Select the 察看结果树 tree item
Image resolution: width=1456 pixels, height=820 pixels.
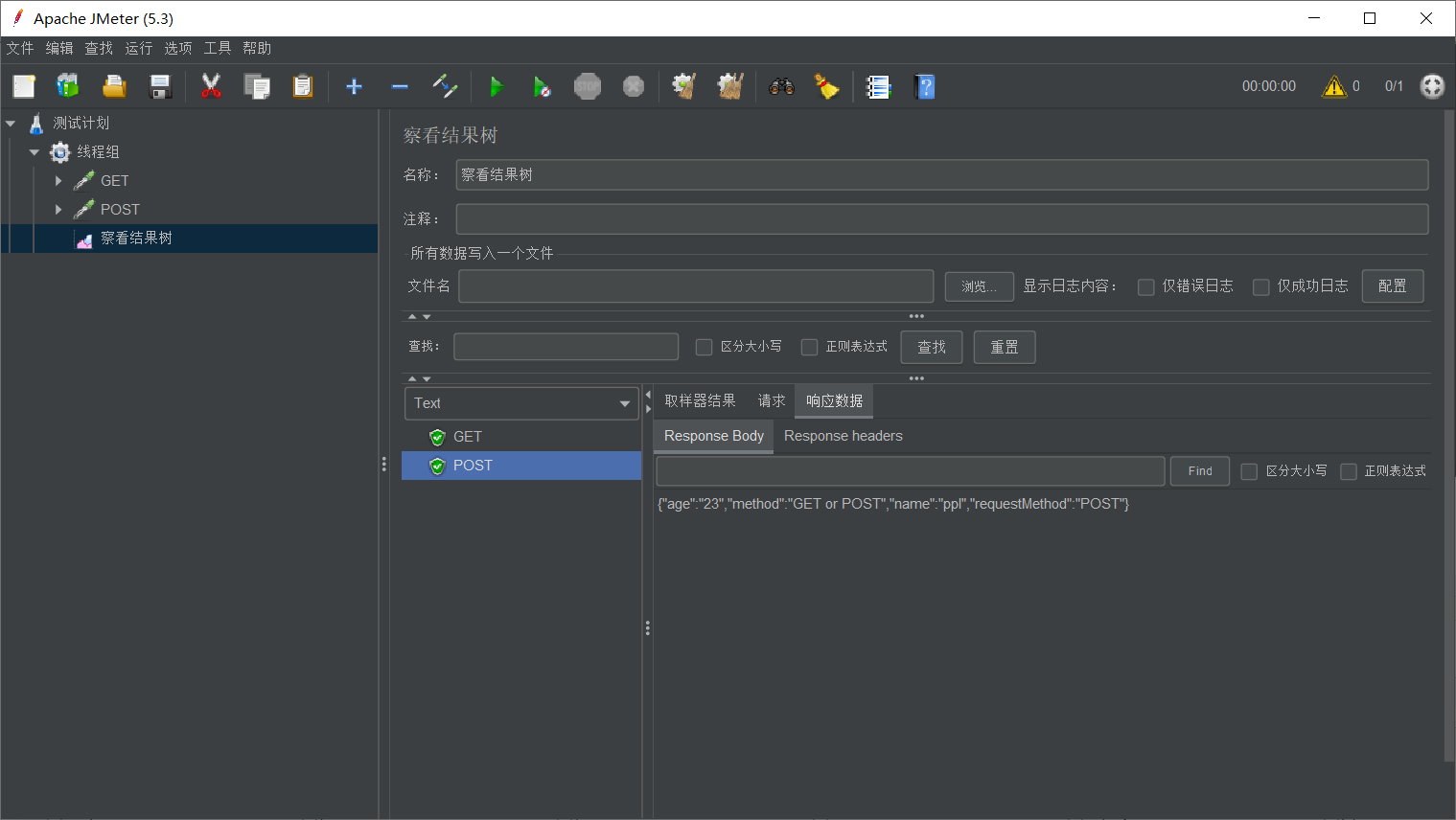136,239
